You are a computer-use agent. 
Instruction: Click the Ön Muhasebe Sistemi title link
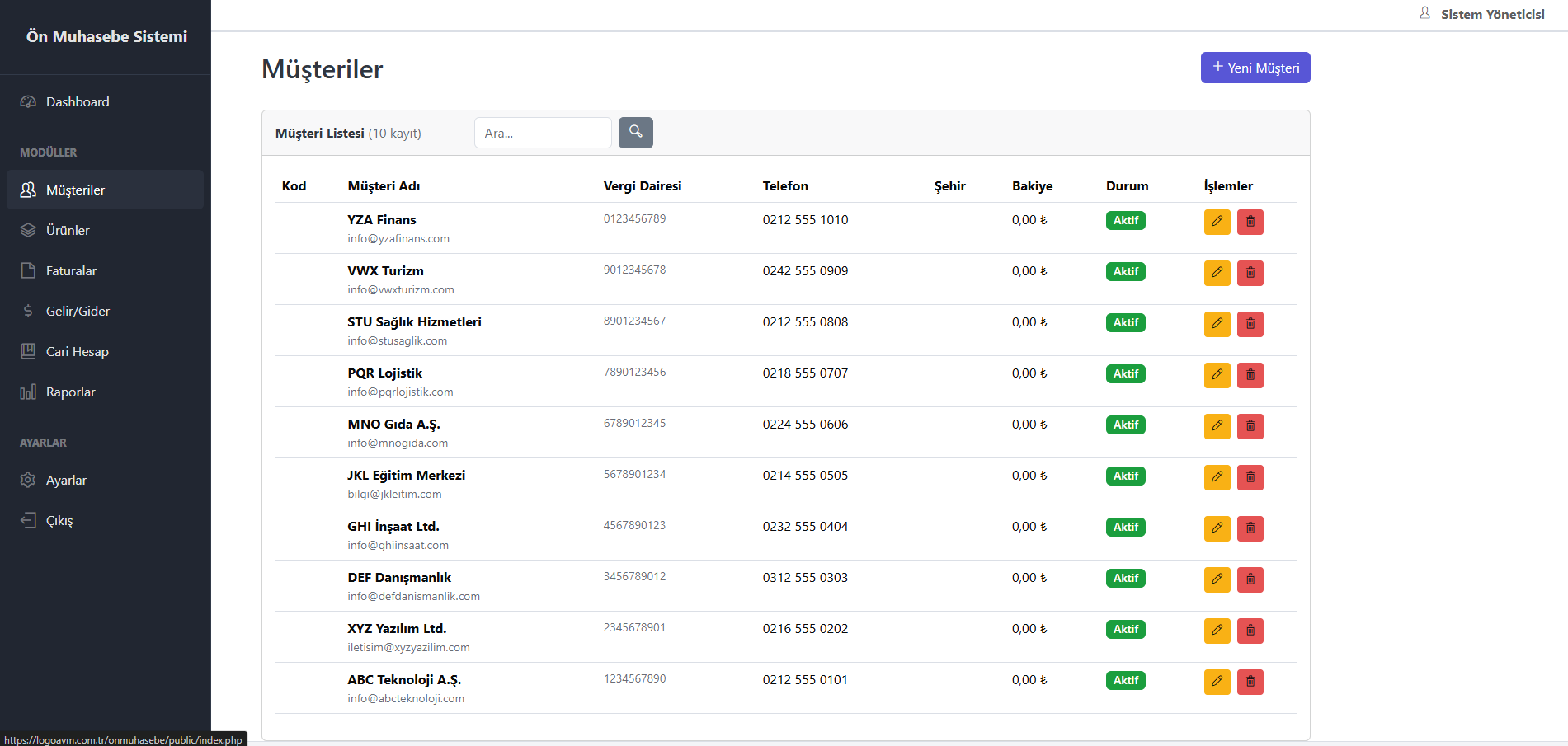click(x=106, y=36)
